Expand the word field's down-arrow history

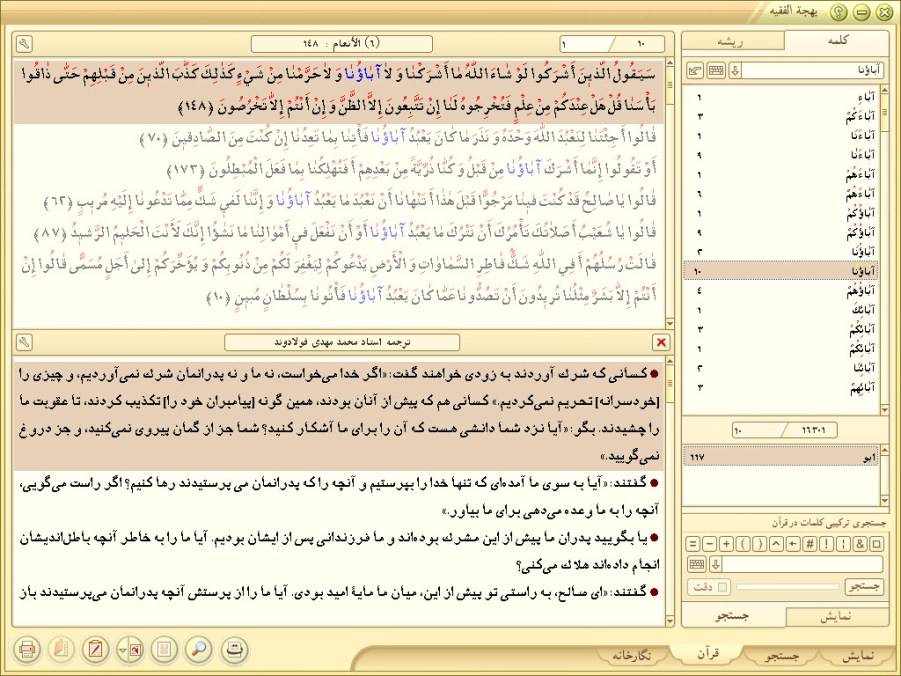(735, 71)
